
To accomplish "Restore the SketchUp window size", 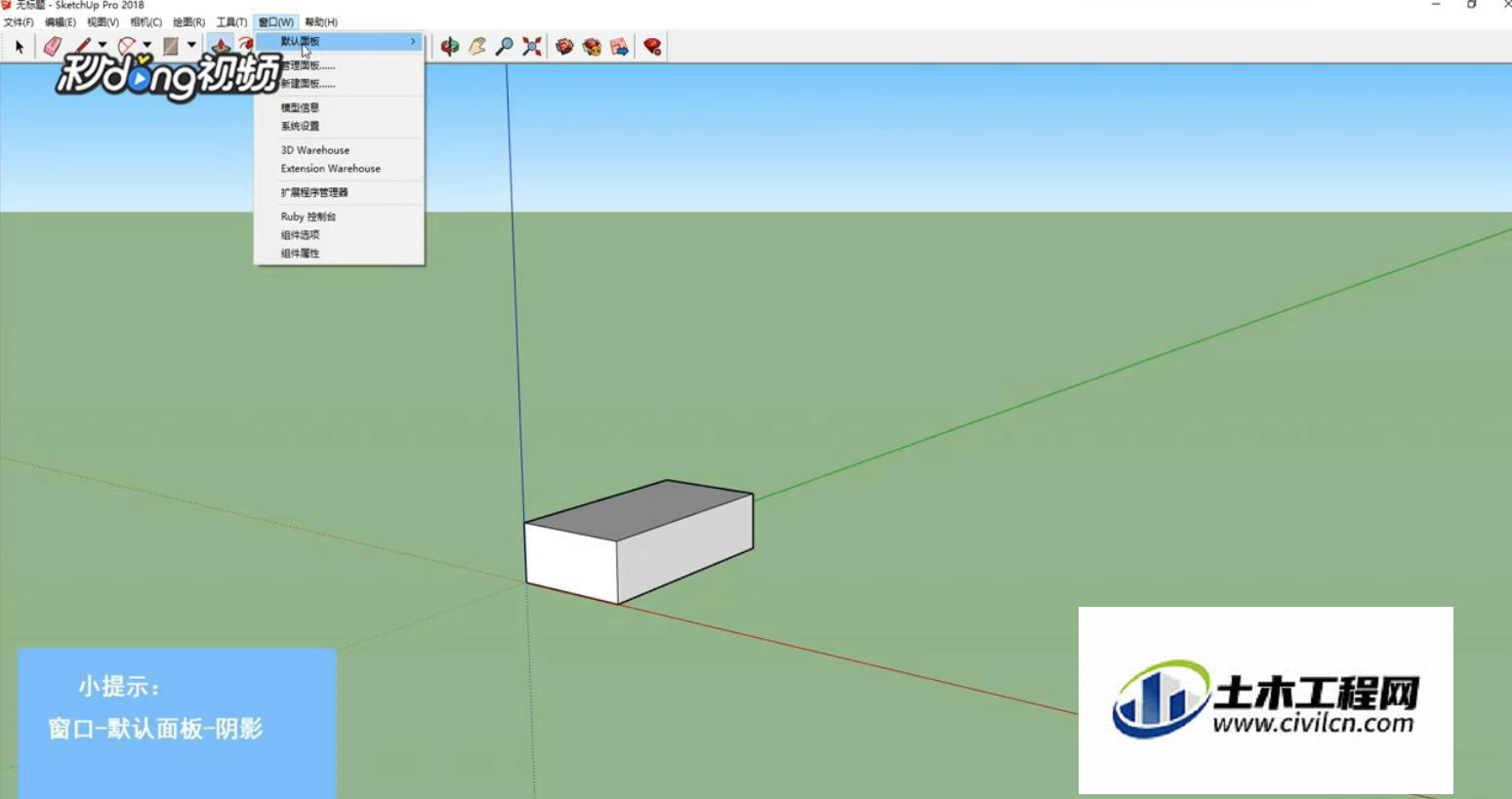I will [1471, 5].
